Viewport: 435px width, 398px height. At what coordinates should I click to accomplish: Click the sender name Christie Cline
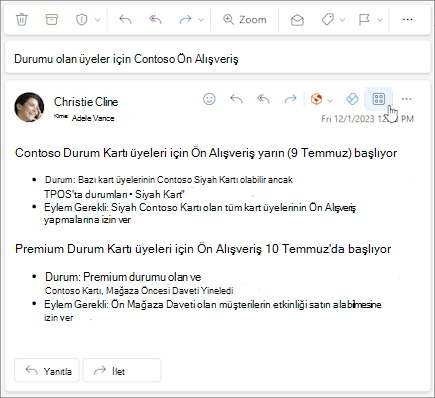tap(86, 102)
